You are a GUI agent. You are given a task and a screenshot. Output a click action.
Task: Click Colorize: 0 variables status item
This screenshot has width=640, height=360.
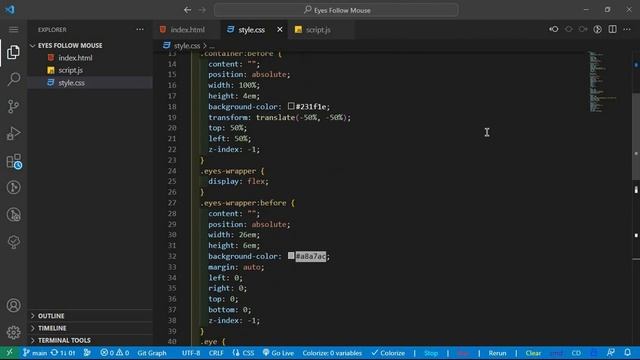pyautogui.click(x=332, y=353)
